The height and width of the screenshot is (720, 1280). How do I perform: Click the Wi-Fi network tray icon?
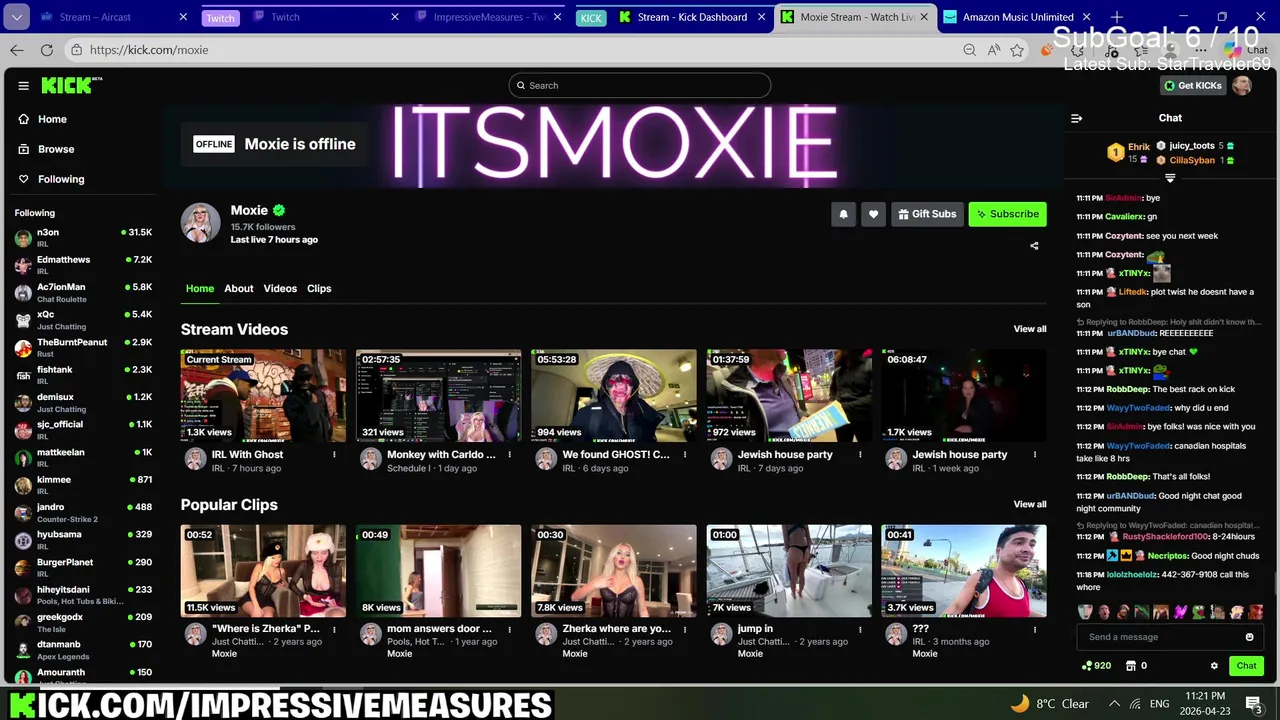(x=1135, y=703)
